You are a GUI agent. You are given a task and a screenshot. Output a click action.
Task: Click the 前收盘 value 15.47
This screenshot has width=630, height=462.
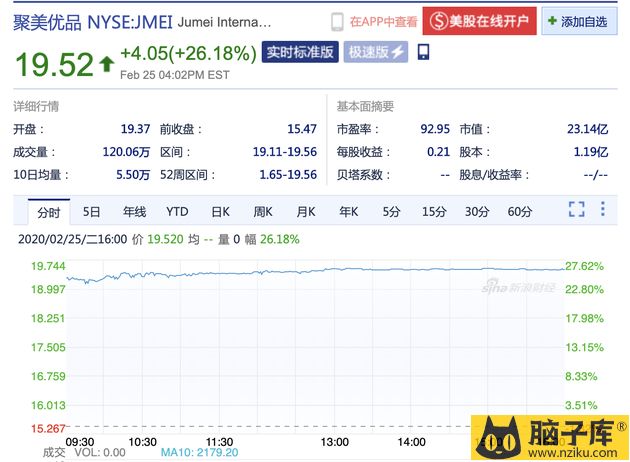coord(302,129)
